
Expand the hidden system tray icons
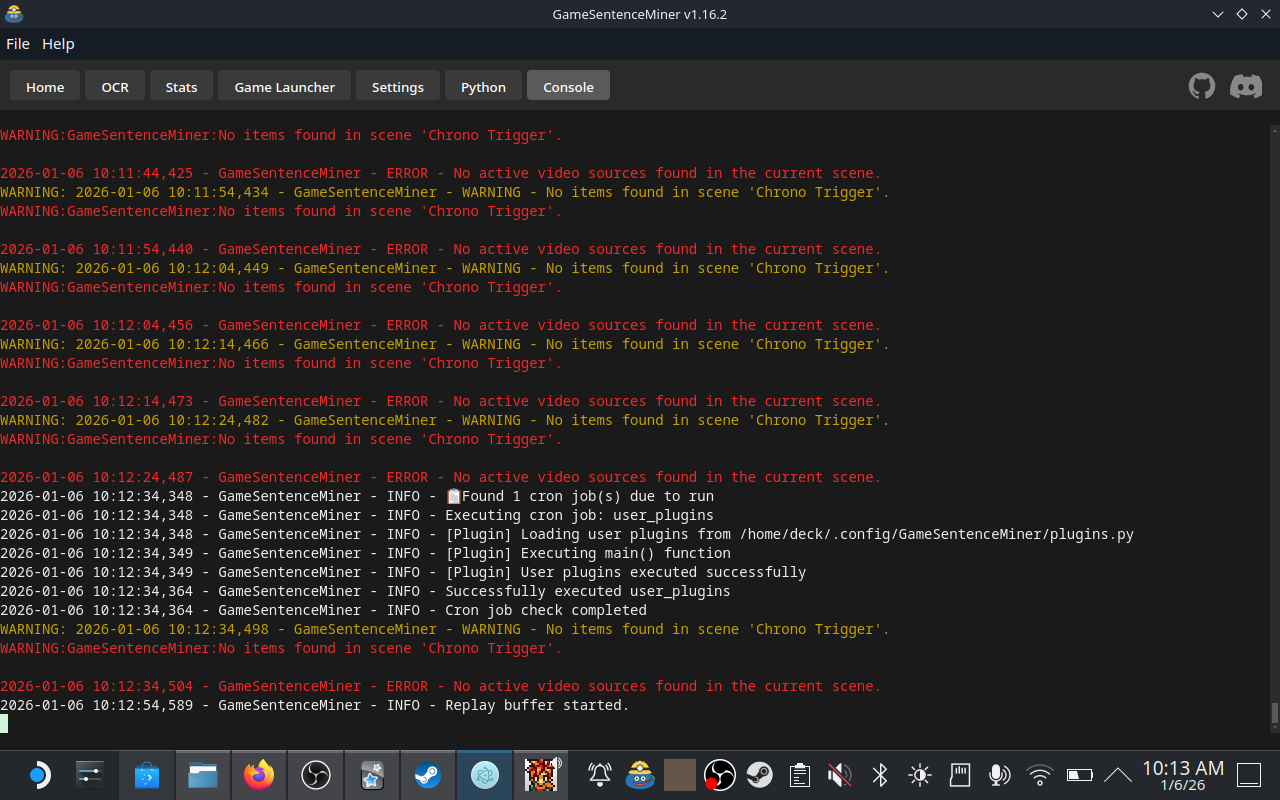click(1118, 775)
